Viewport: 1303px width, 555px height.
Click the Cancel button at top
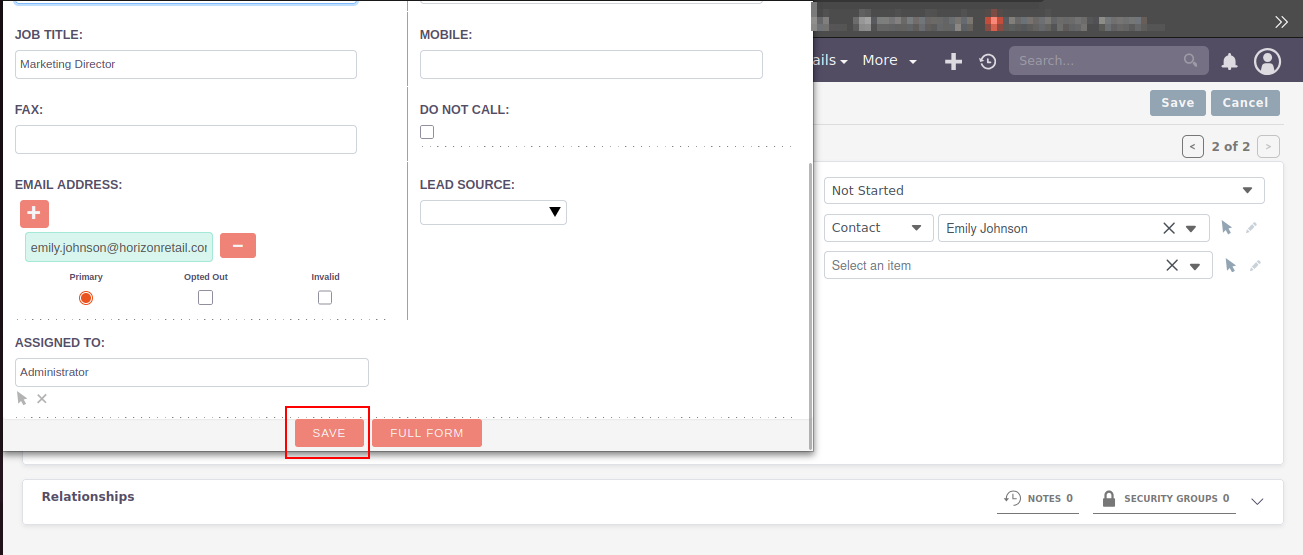1245,102
